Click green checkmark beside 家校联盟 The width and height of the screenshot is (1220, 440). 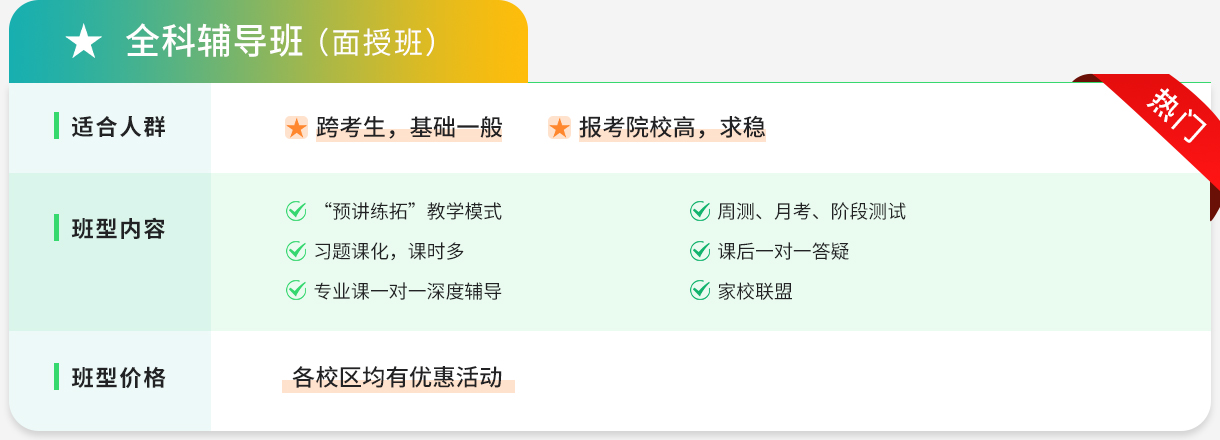pos(700,291)
